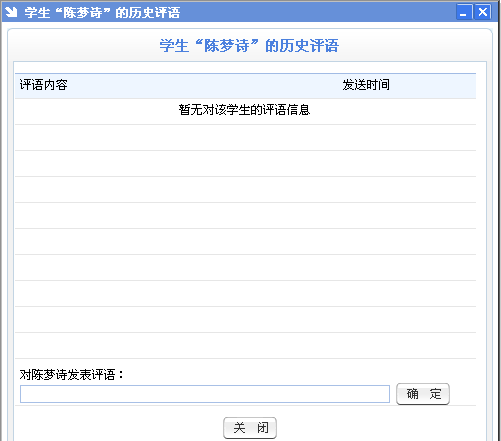501x441 pixels.
Task: Click the 对陈梦诗发表评语 label
Action: click(71, 375)
